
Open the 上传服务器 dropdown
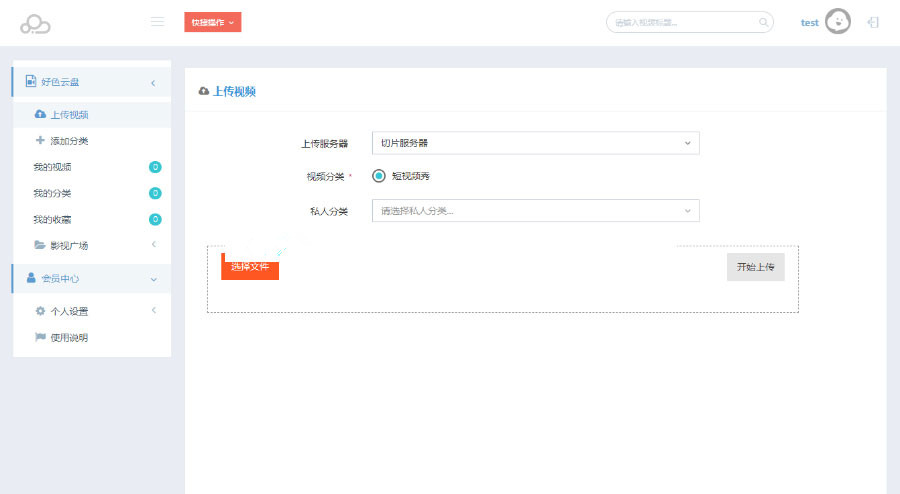click(535, 143)
